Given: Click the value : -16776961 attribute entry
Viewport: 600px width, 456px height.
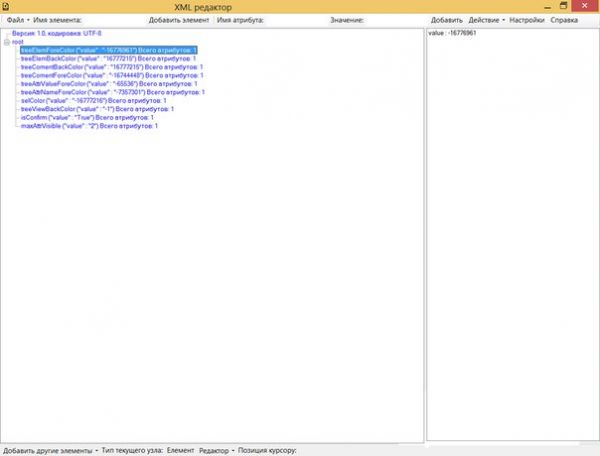Looking at the screenshot, I should [452, 33].
